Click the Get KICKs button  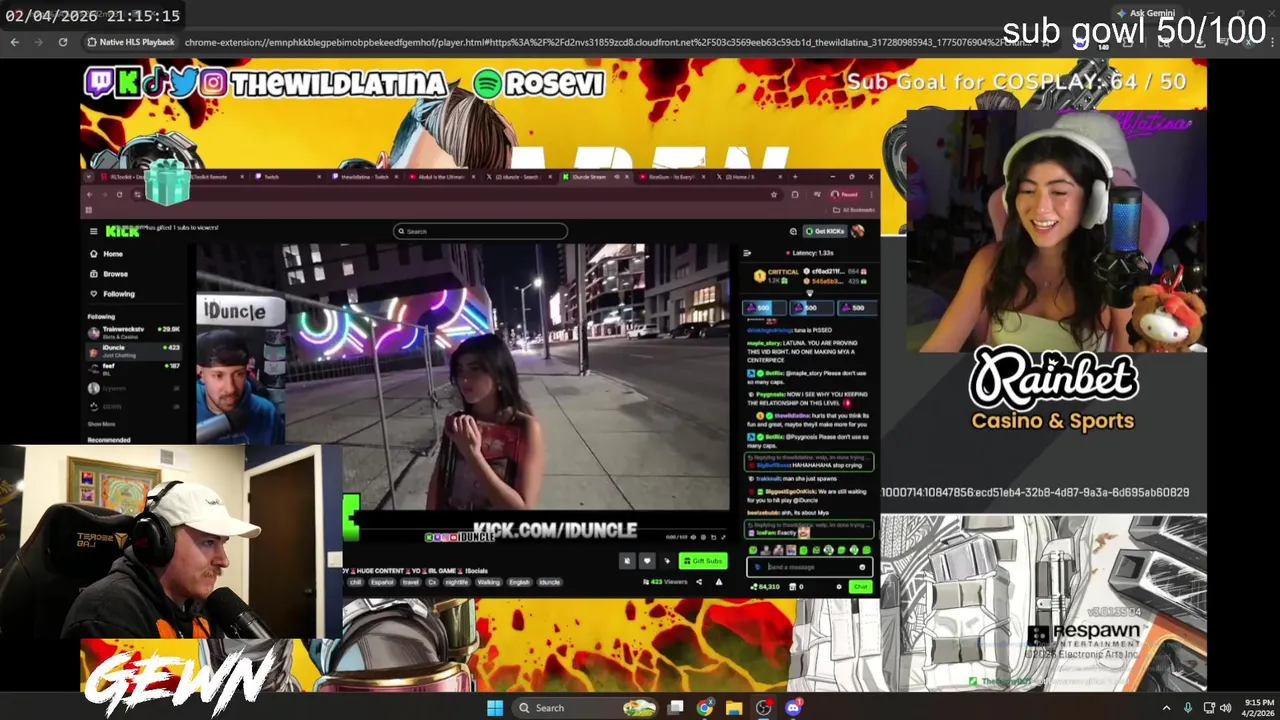825,231
